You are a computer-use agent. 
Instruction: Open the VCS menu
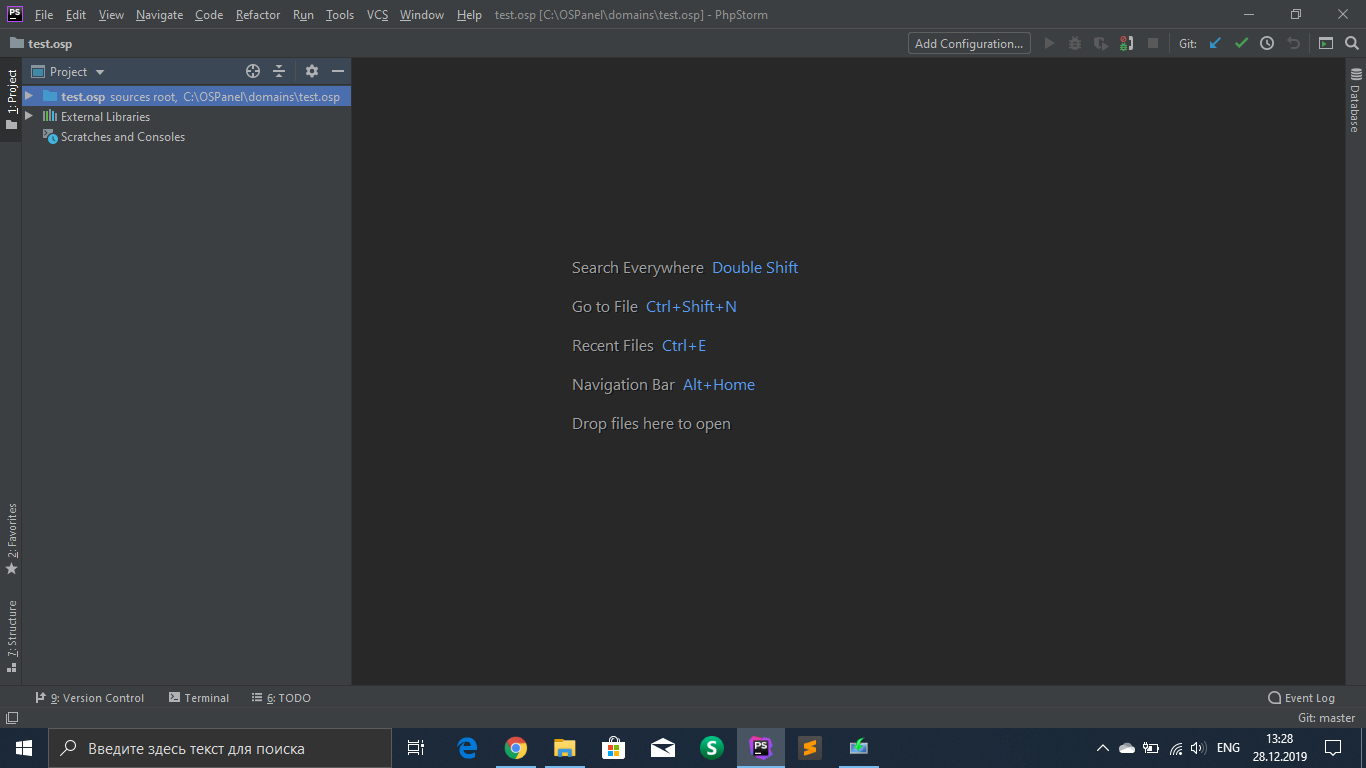point(377,15)
